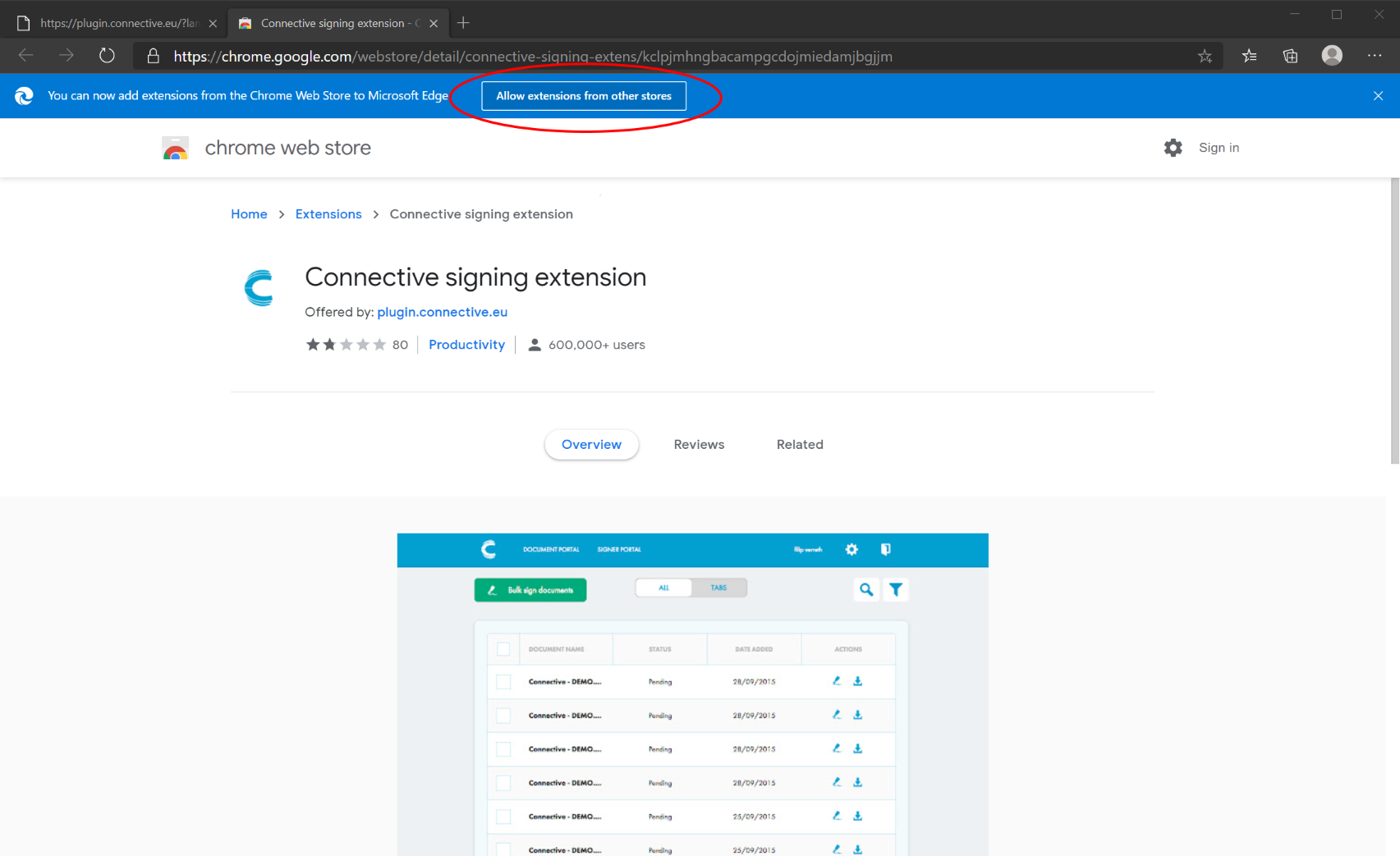Reload the current page
Viewport: 1400px width, 856px height.
click(x=107, y=56)
